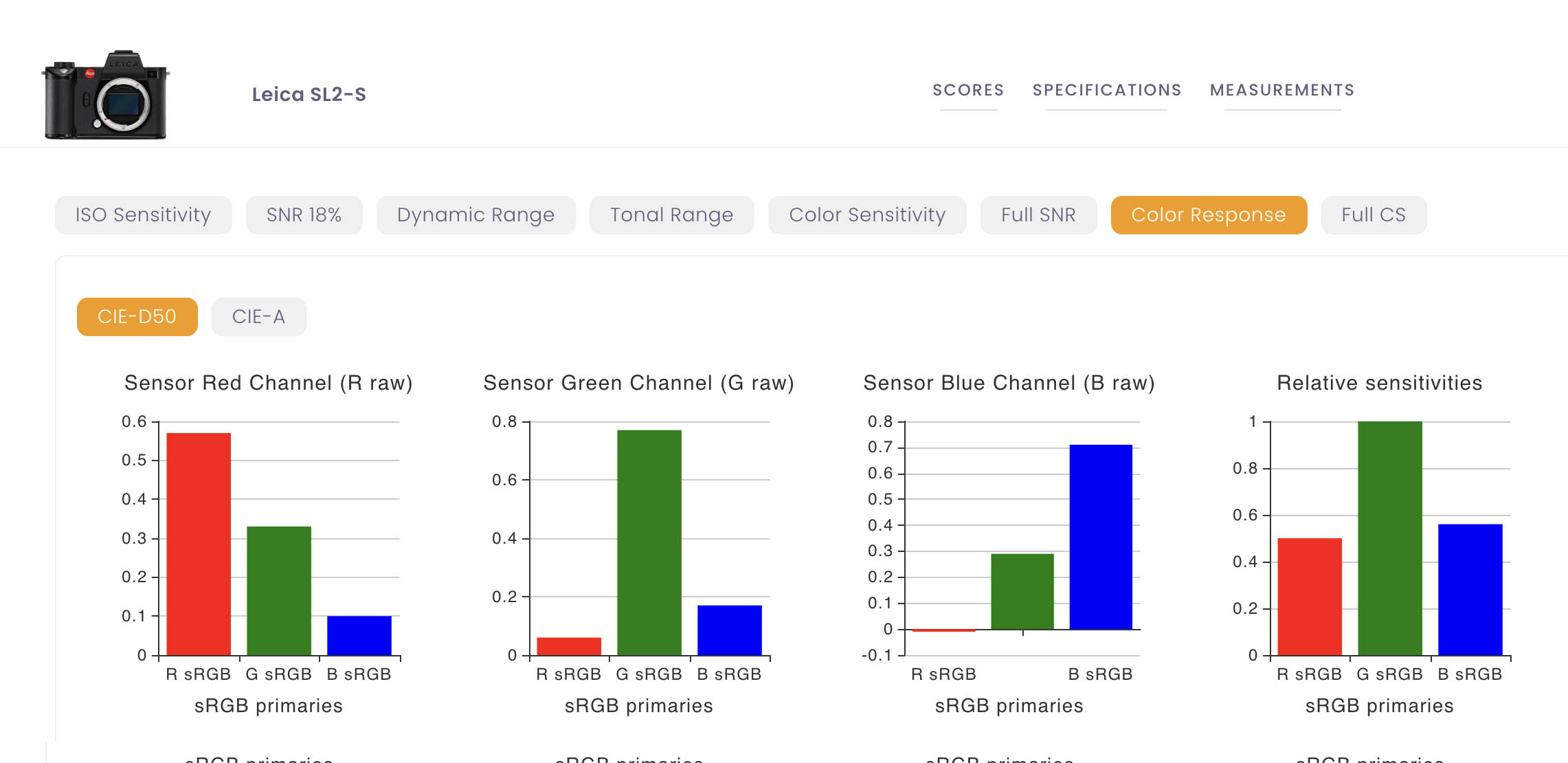
Task: View the Full SNR tab
Action: pos(1039,215)
